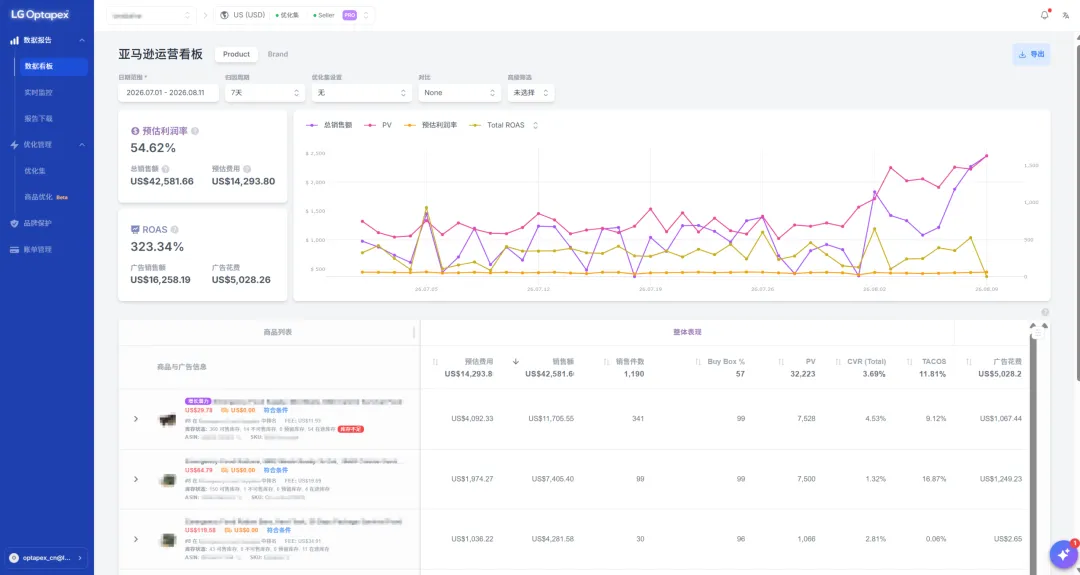Click the language translate icon
Screen dimensions: 1080x575
[x=1066, y=15]
